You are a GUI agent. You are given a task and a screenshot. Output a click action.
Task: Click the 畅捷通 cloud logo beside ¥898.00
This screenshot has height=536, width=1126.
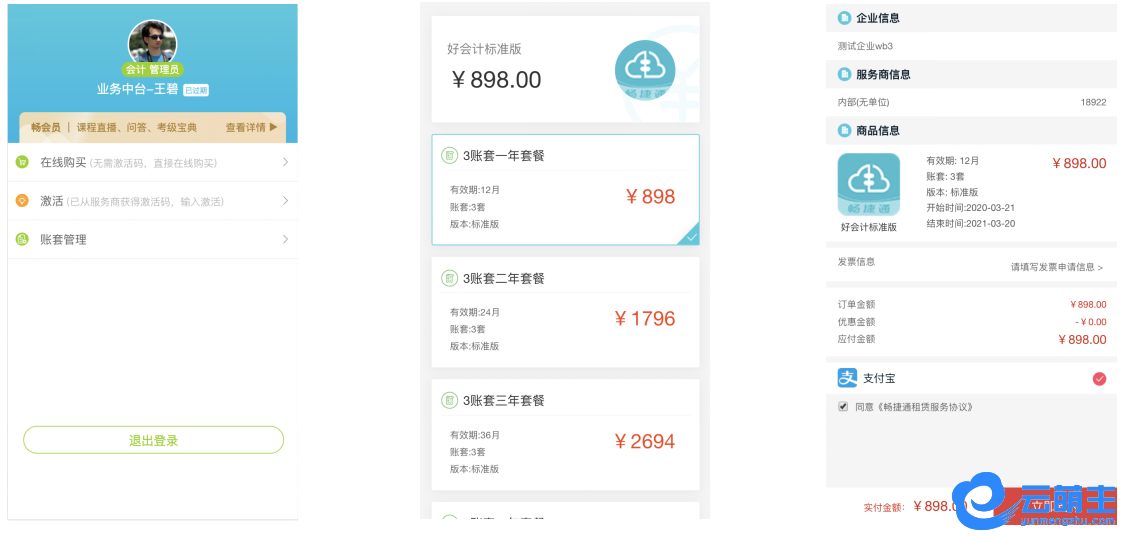644,70
